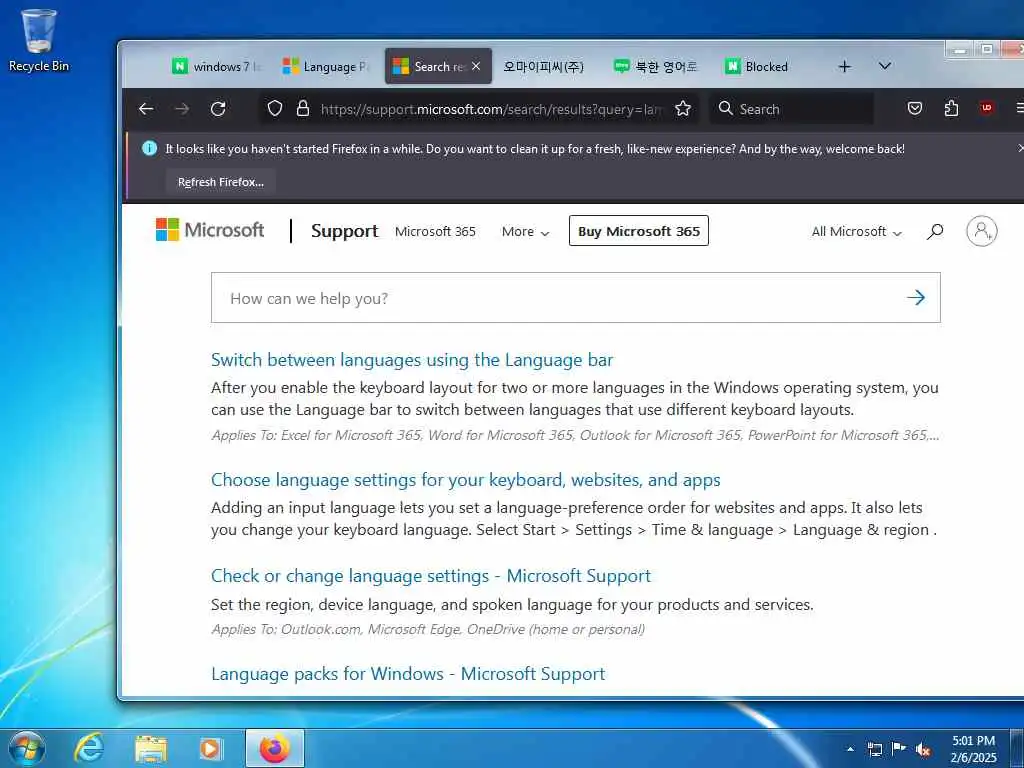Image resolution: width=1024 pixels, height=768 pixels.
Task: Close the Search results tab
Action: coord(476,66)
